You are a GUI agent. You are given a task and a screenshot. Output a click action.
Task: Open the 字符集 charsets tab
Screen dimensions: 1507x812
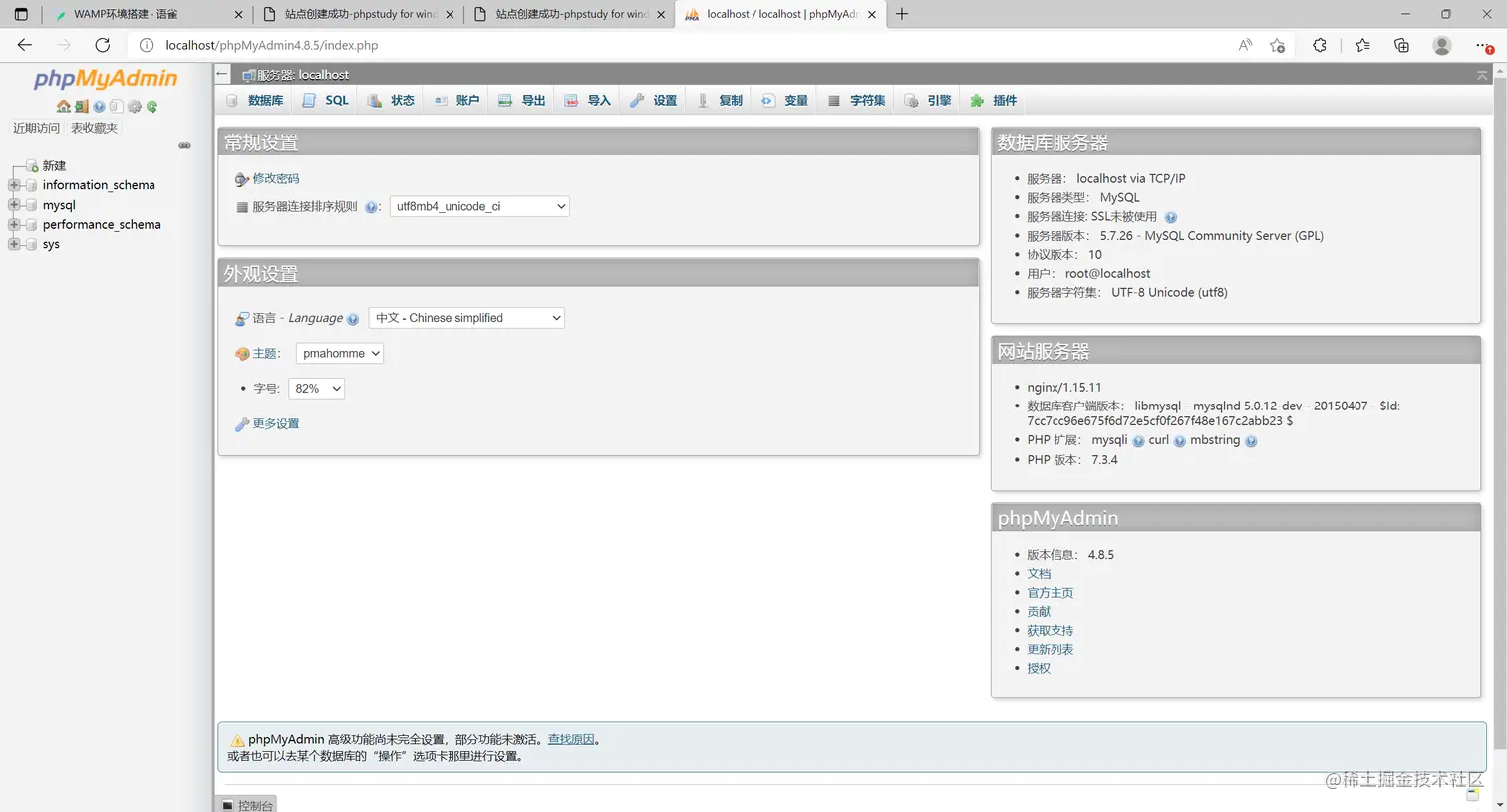(x=857, y=101)
